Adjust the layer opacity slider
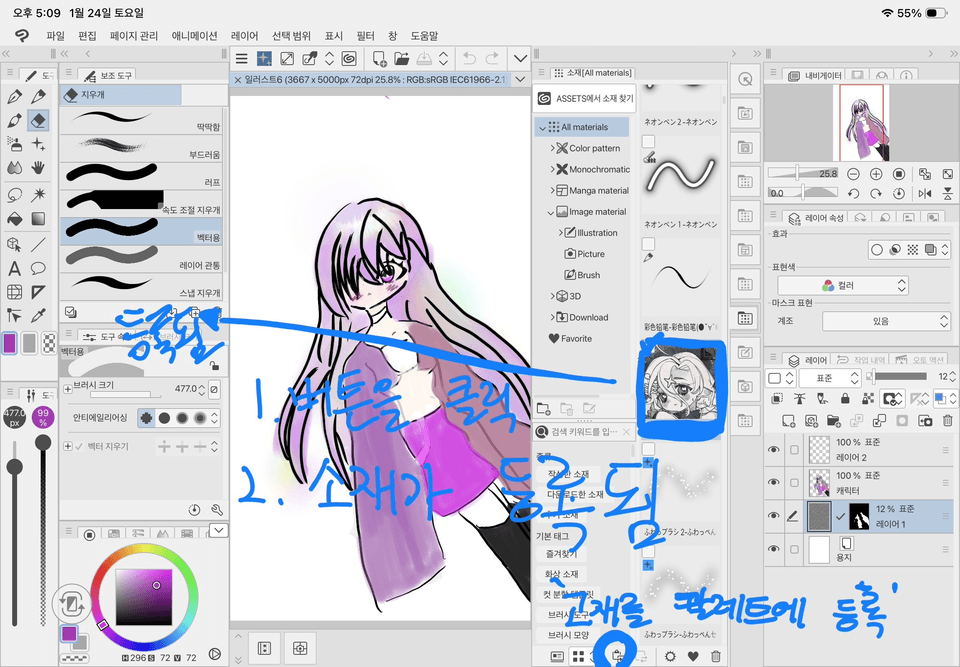This screenshot has width=960, height=667. coord(898,376)
